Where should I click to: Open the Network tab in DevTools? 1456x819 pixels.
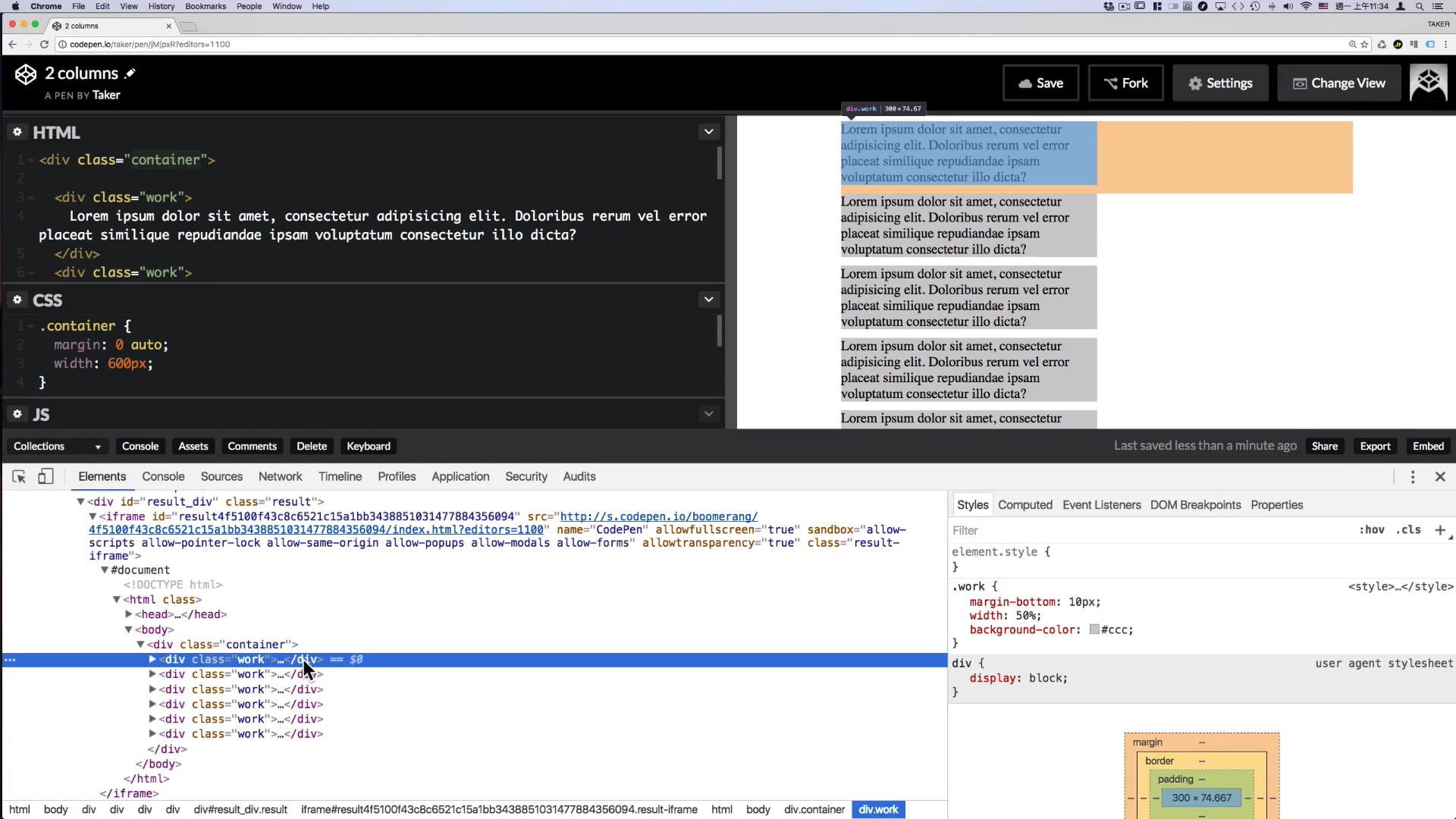click(x=280, y=476)
